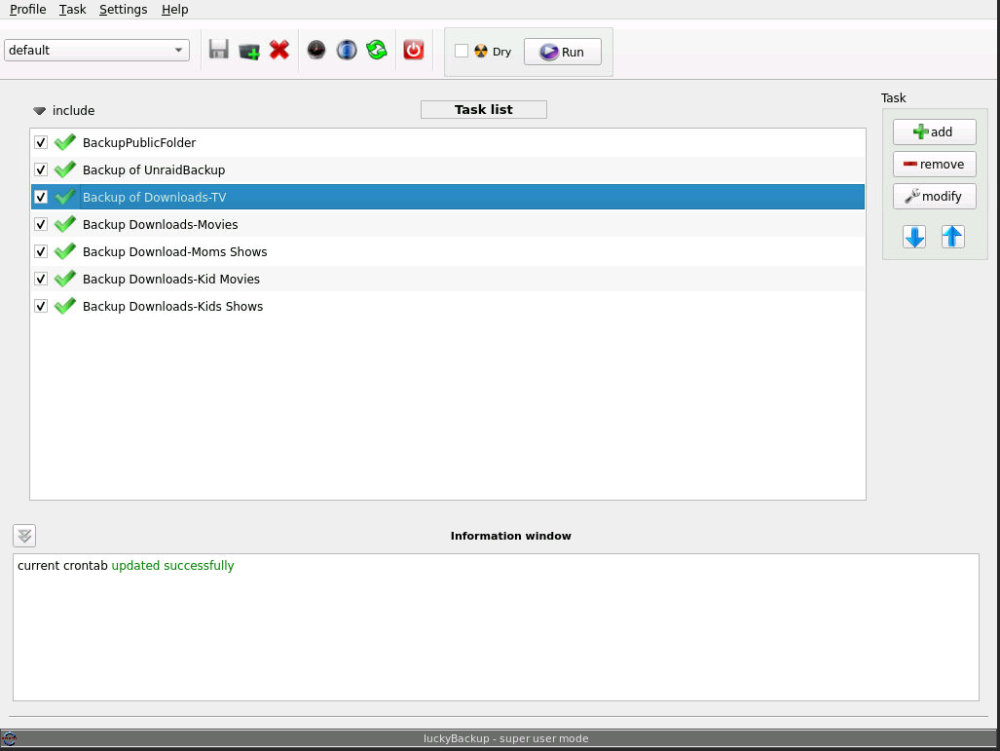
Task: Click the luckyBackup icon in the status bar
Action: coord(10,738)
